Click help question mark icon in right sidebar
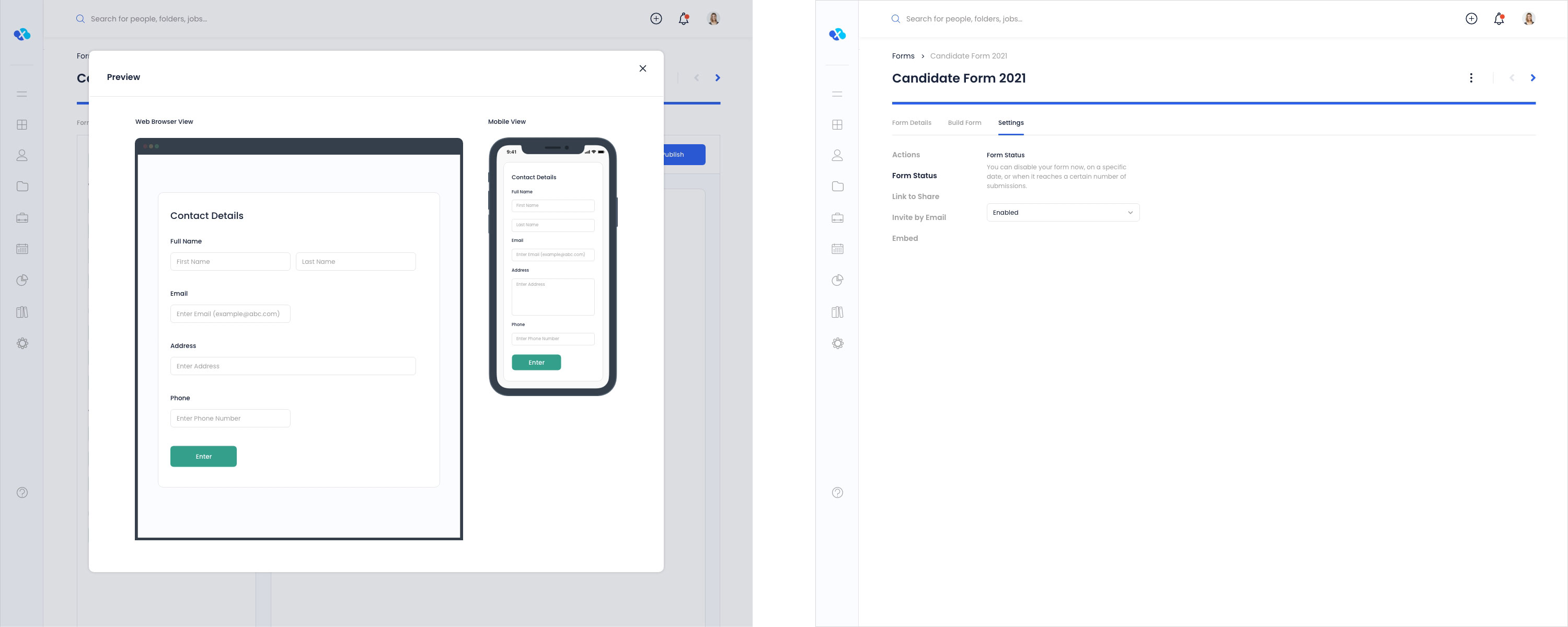Image resolution: width=1568 pixels, height=627 pixels. point(837,493)
